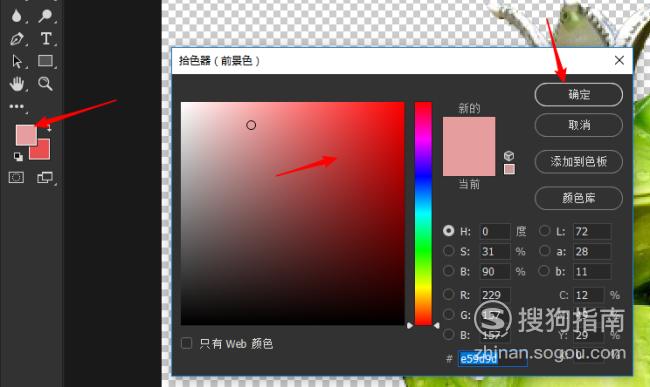650x387 pixels.
Task: Open the Edit Toolbar three-dots menu
Action: pos(17,106)
